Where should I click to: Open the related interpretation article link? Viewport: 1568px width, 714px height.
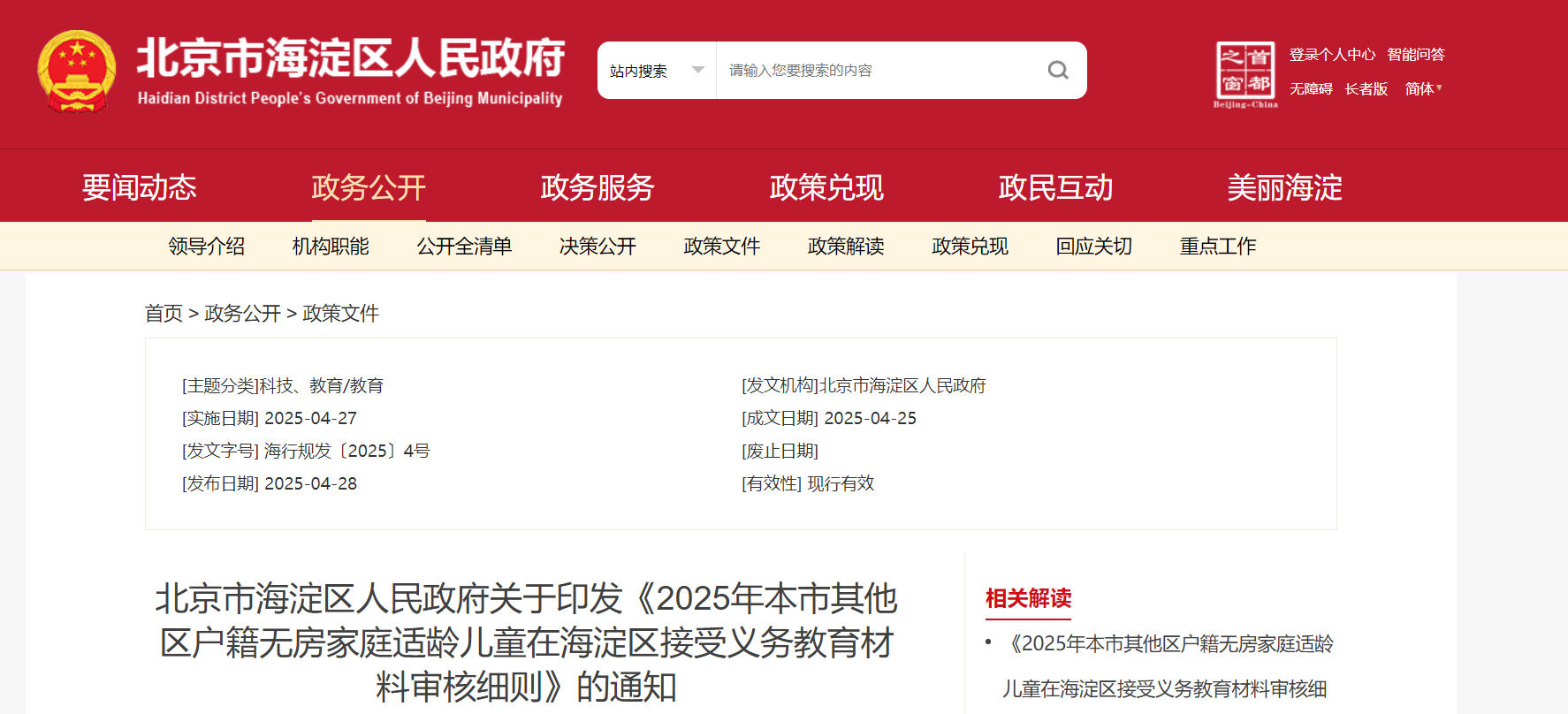(1168, 666)
